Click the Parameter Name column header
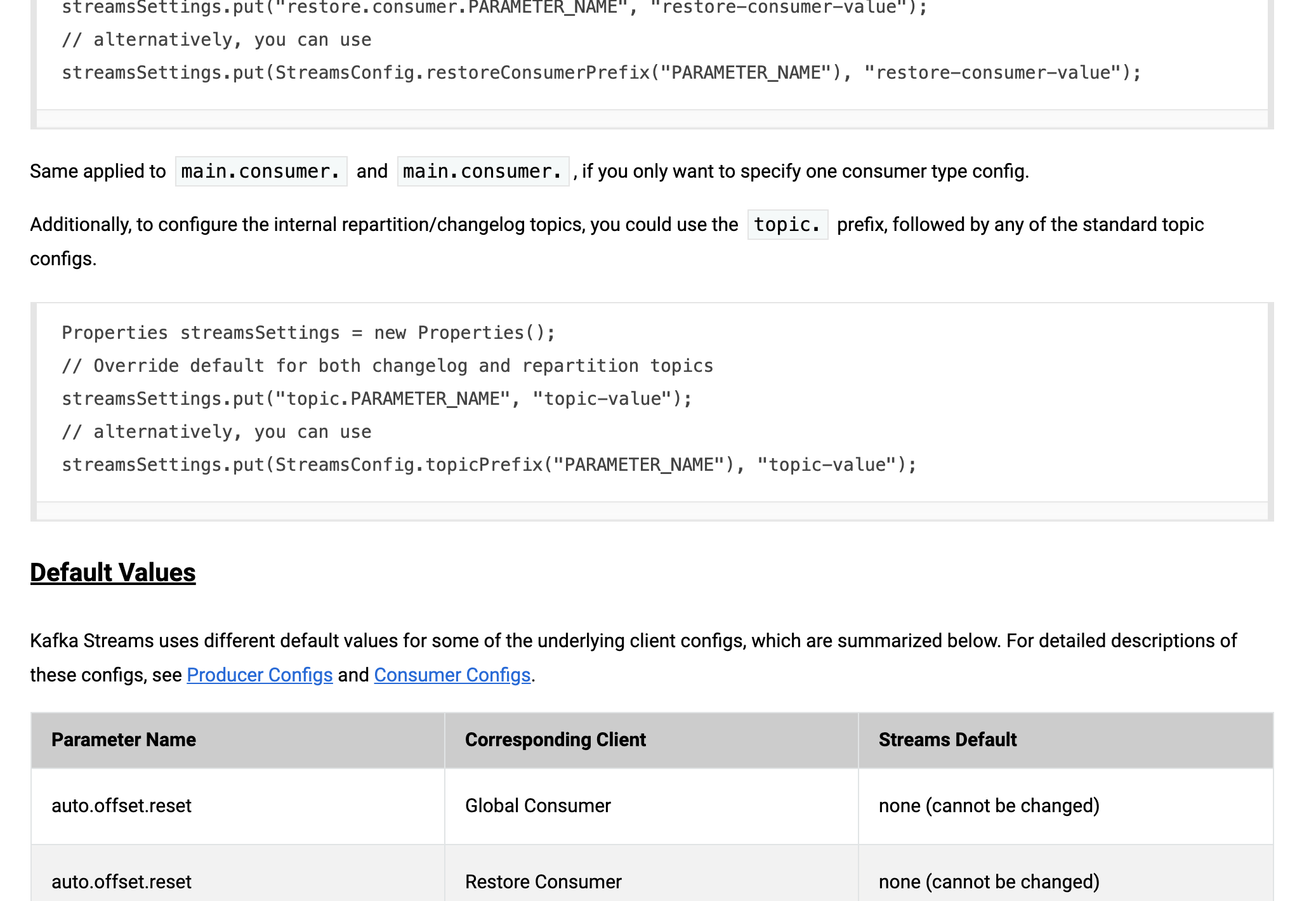The height and width of the screenshot is (901, 1316). pos(124,740)
